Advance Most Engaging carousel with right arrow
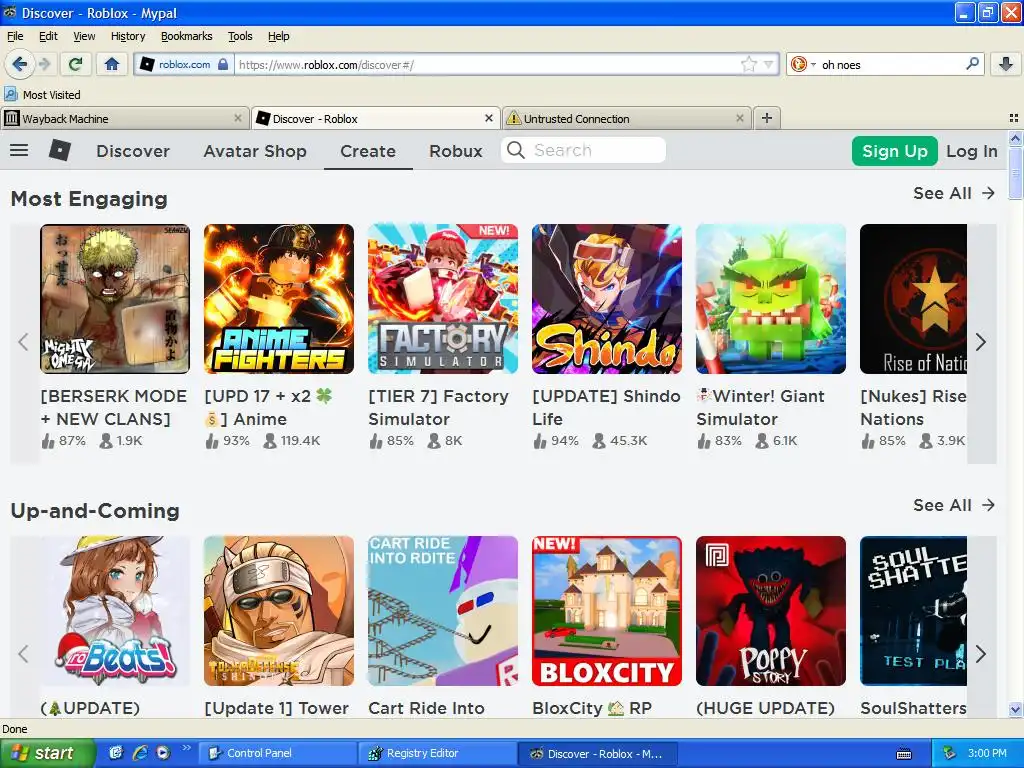1024x768 pixels. click(981, 342)
